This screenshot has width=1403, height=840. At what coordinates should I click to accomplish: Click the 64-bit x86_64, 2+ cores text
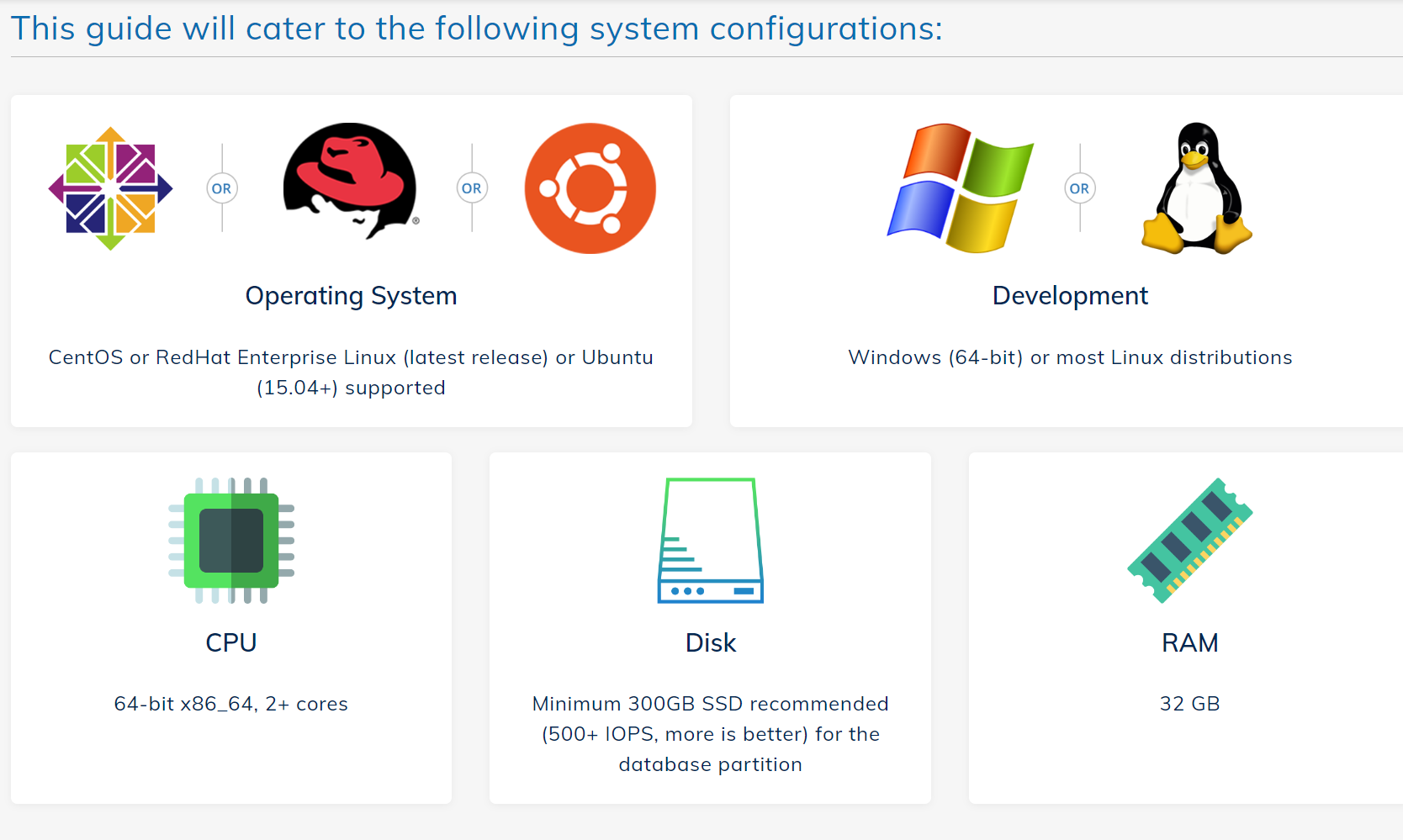tap(231, 704)
